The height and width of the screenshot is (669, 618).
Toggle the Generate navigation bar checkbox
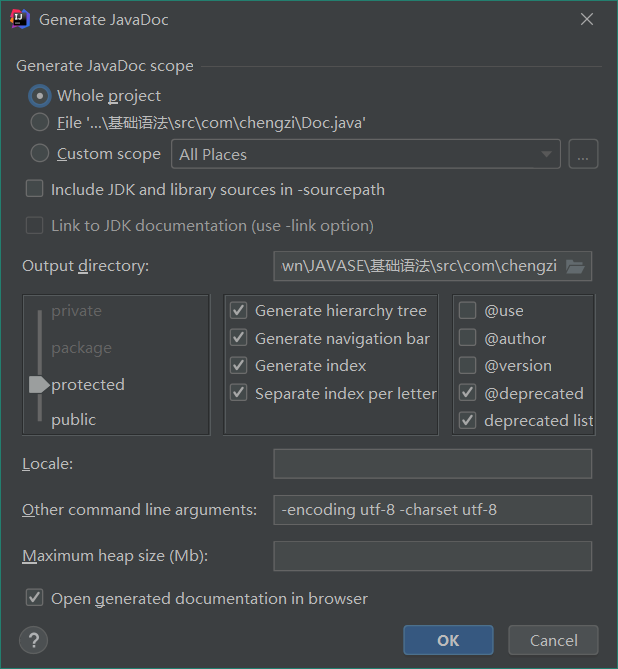pos(239,338)
